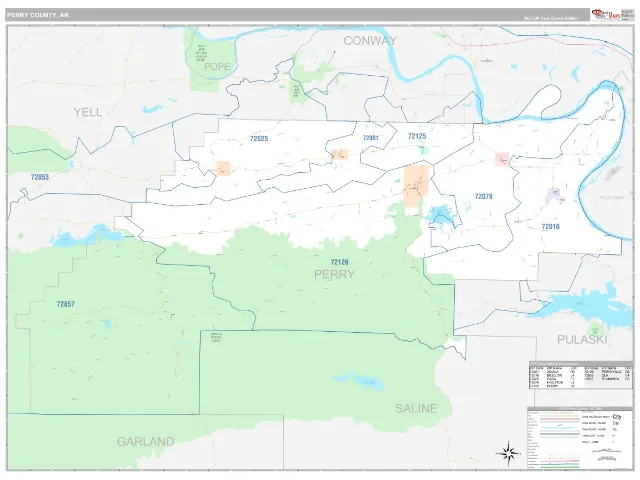Click orange city marker left of 72001
Image resolution: width=640 pixels, height=480 pixels.
(x=340, y=154)
